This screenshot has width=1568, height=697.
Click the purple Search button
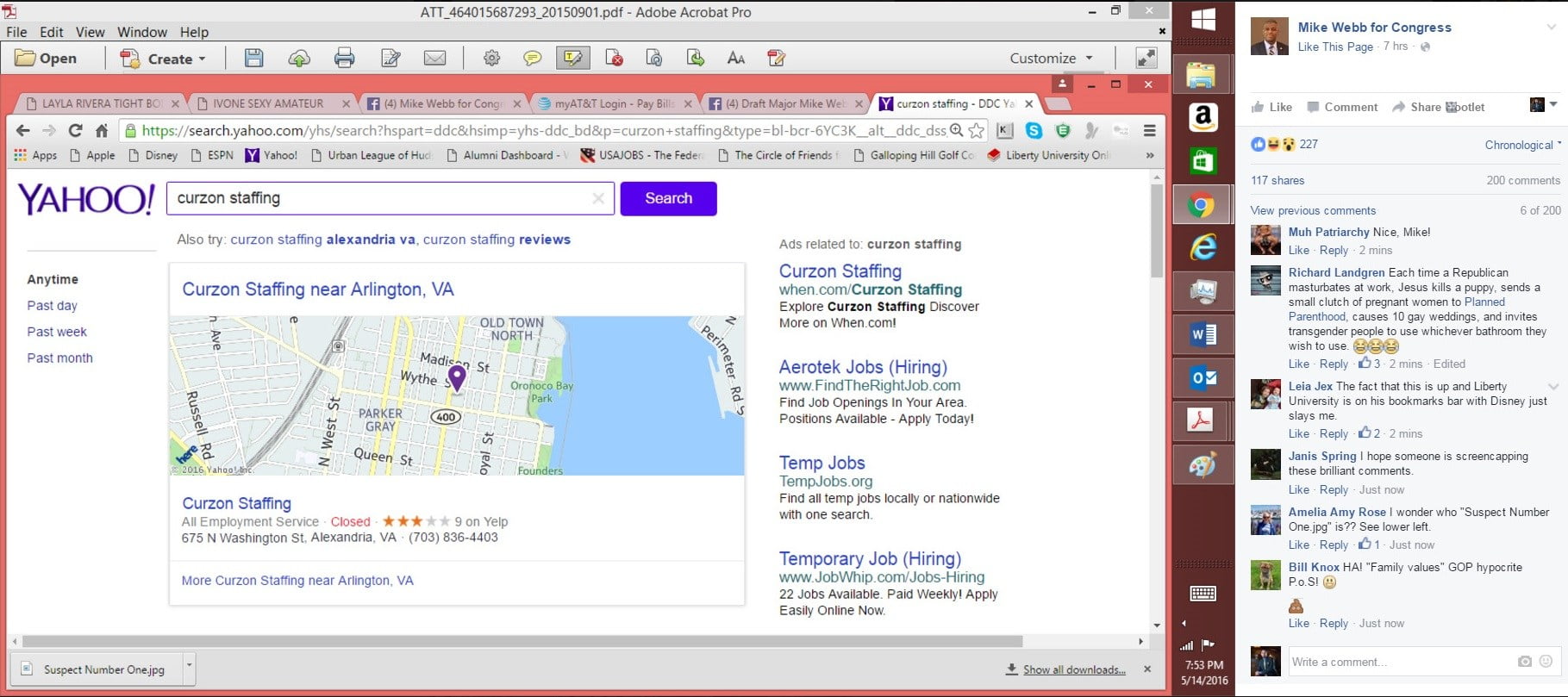coord(668,198)
